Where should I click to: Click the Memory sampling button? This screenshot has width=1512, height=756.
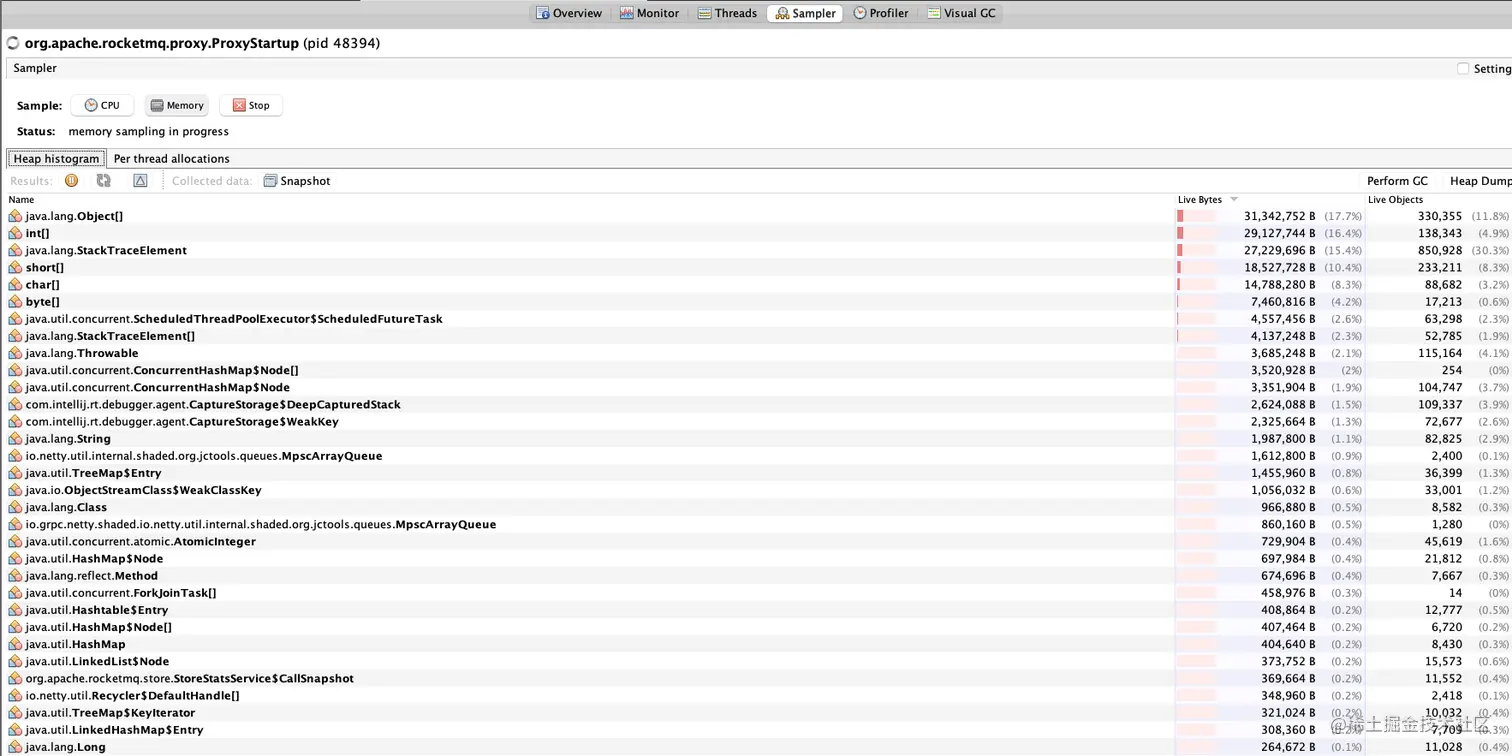coord(177,105)
